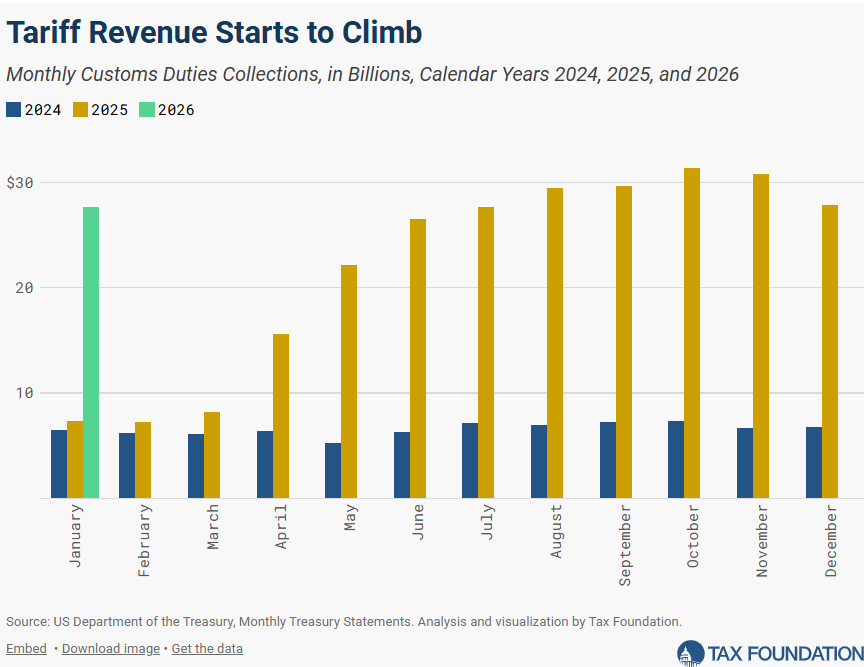This screenshot has width=864, height=667.
Task: Click the $30 y-axis label
Action: [x=20, y=183]
